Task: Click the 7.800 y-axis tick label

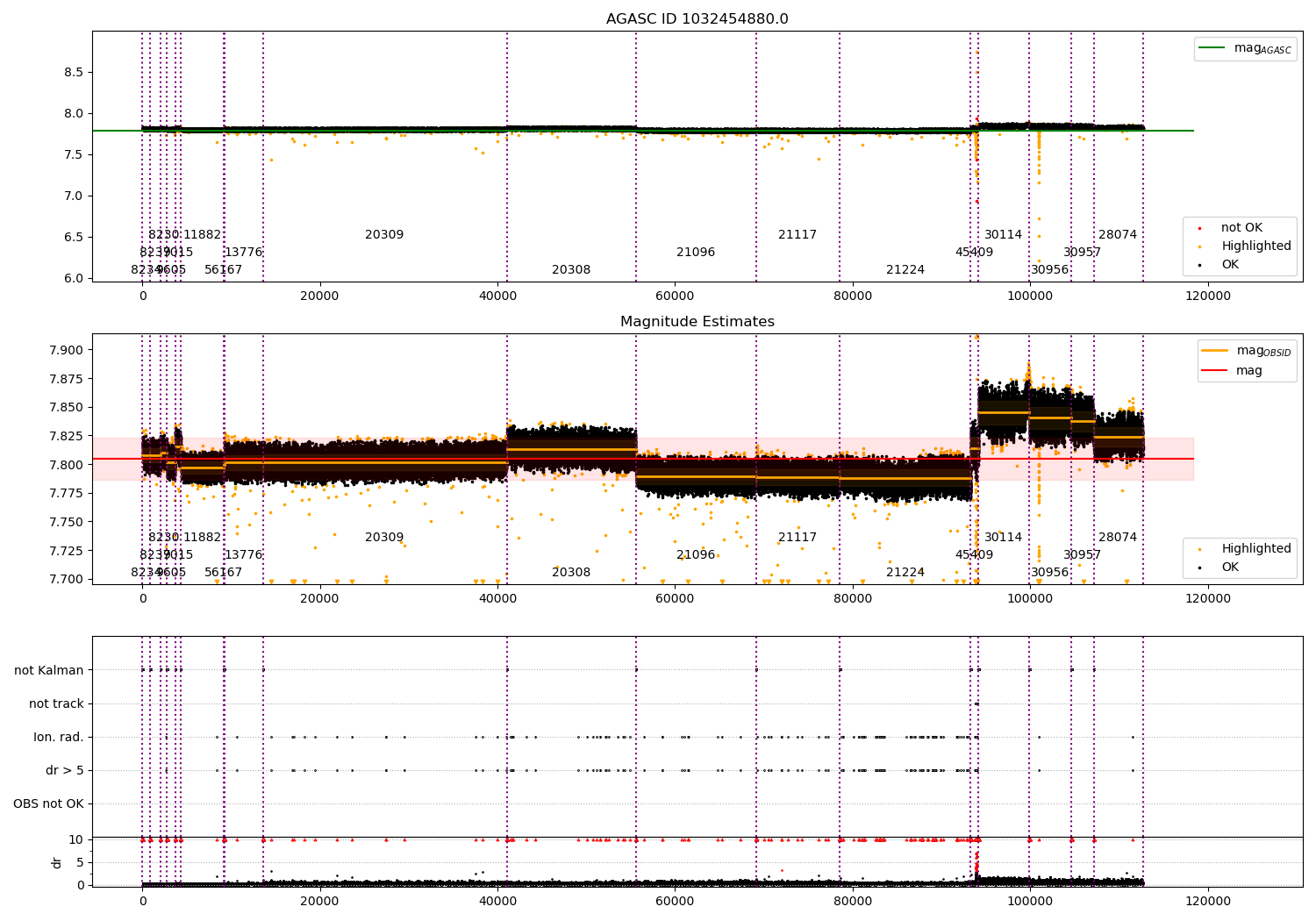Action: pos(65,465)
